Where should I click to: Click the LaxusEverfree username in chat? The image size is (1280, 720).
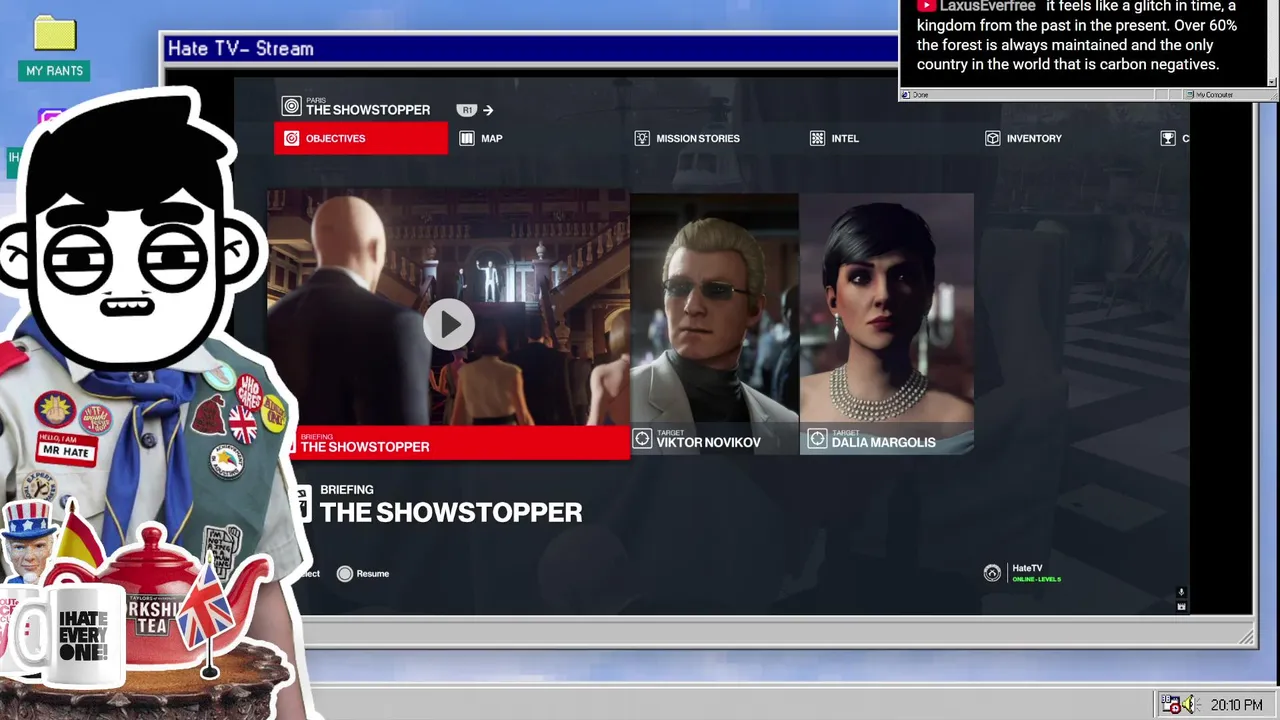(987, 6)
